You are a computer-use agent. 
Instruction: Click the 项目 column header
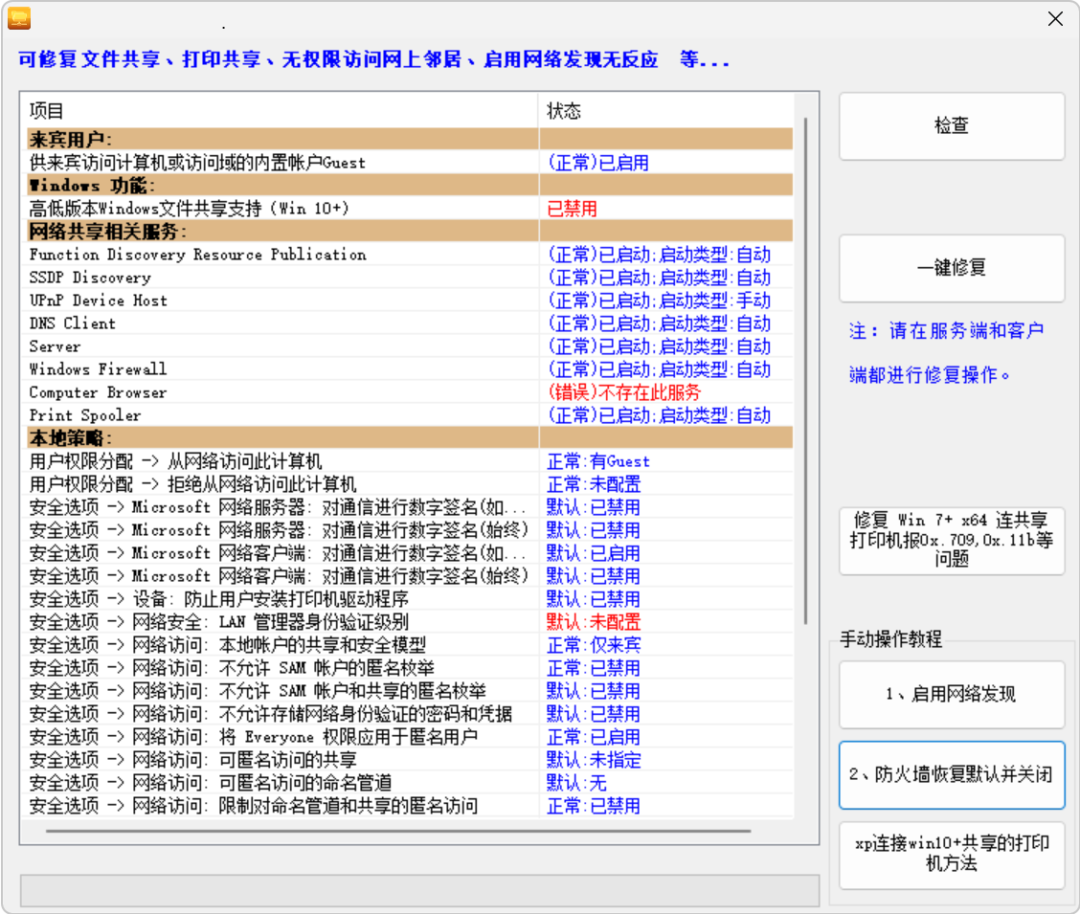[x=282, y=111]
